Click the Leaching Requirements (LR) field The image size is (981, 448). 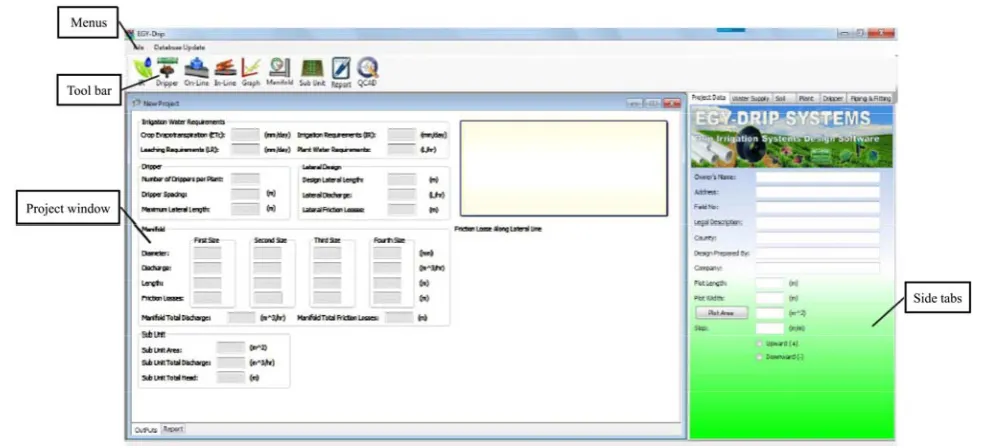(245, 149)
